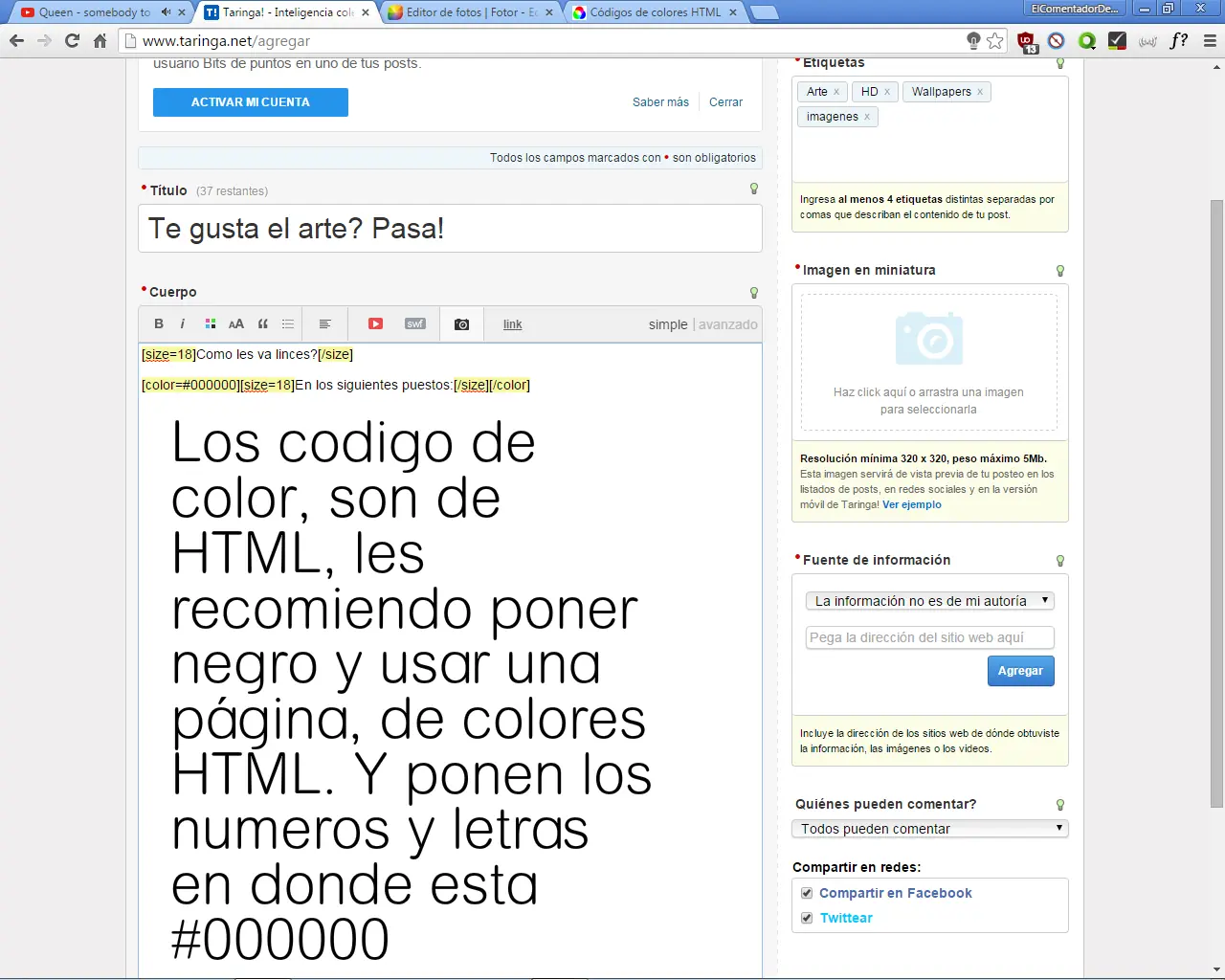Mute audio on the Queen tab

point(166,12)
